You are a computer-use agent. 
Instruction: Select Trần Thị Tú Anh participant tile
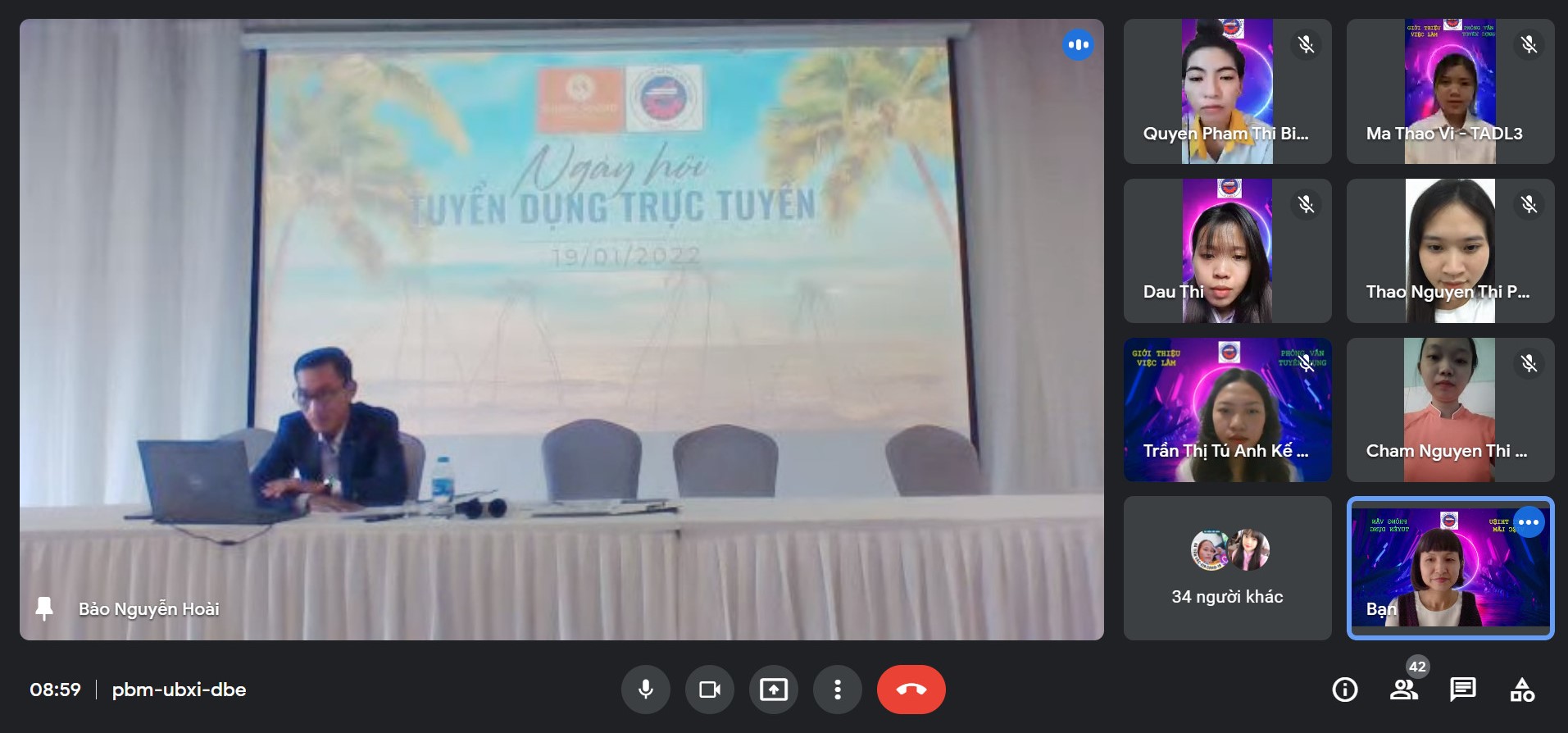(x=1227, y=410)
